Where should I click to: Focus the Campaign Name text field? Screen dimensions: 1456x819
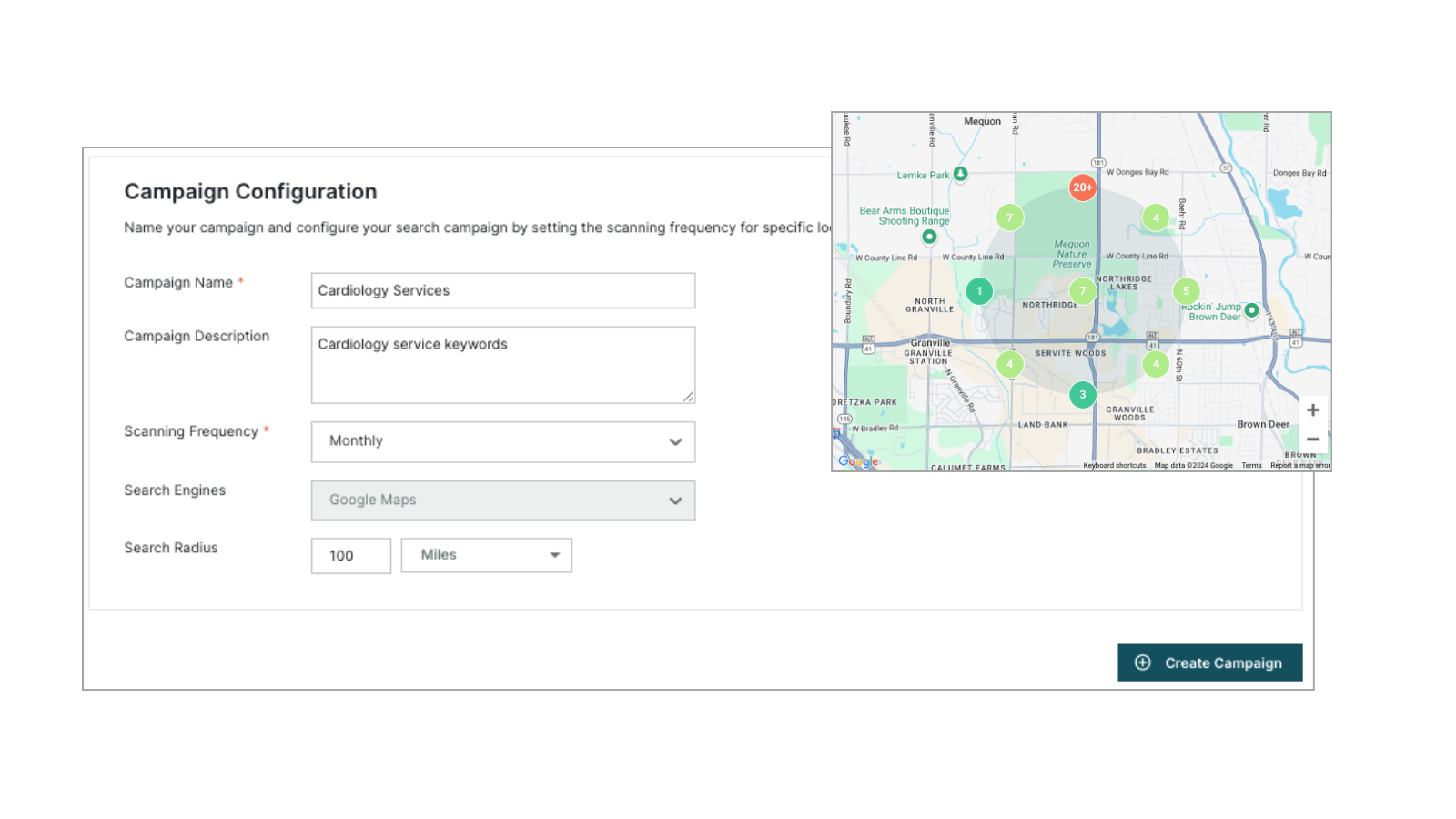pos(503,291)
